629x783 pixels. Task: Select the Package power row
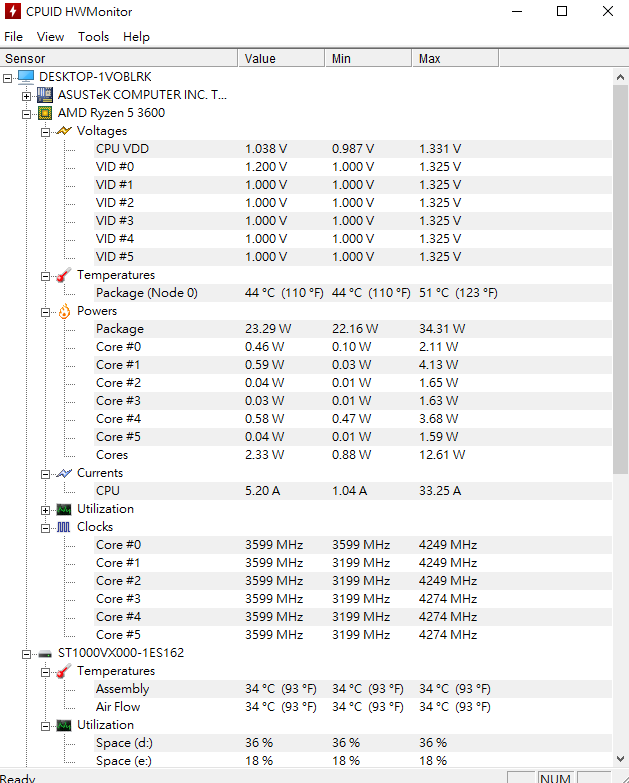[353, 329]
